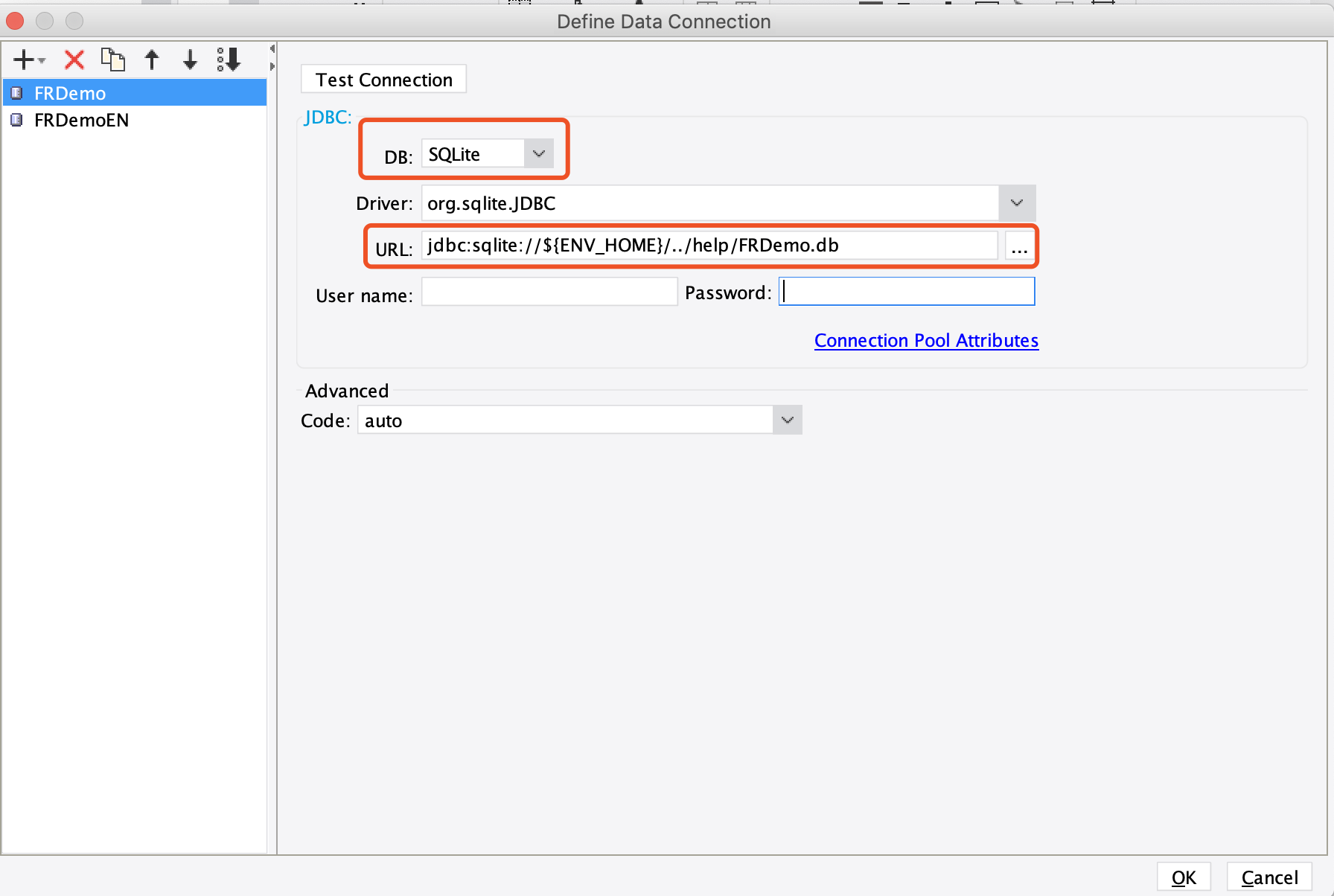1334x896 pixels.
Task: Move connection down with down arrow
Action: click(x=191, y=60)
